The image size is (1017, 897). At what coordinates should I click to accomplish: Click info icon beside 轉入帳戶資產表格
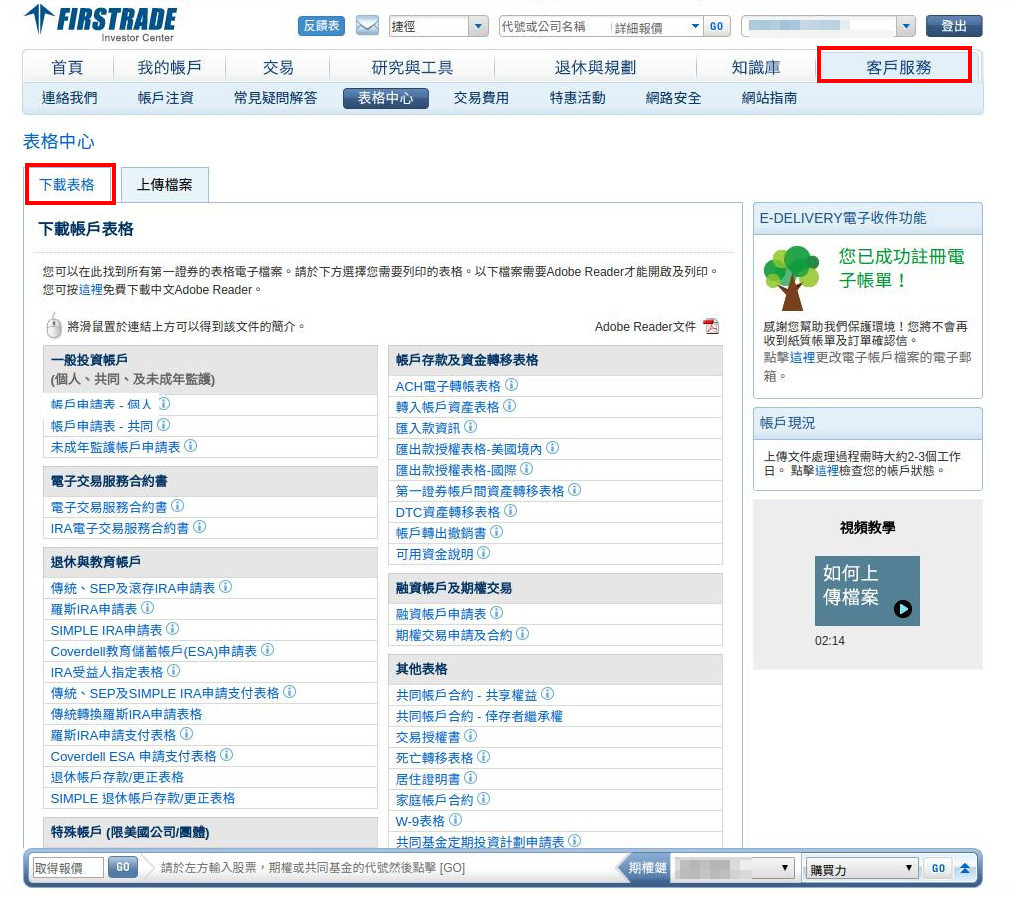tap(510, 405)
